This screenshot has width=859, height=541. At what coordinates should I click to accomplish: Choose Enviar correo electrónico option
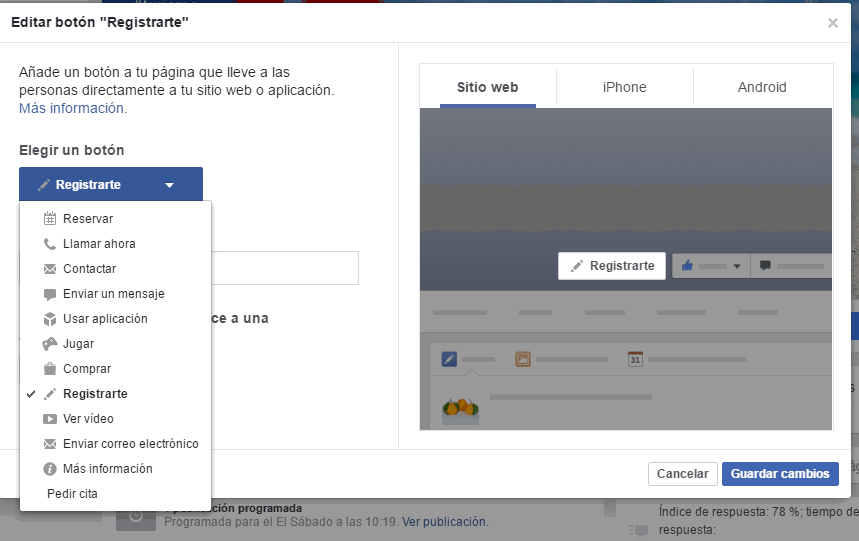click(115, 444)
